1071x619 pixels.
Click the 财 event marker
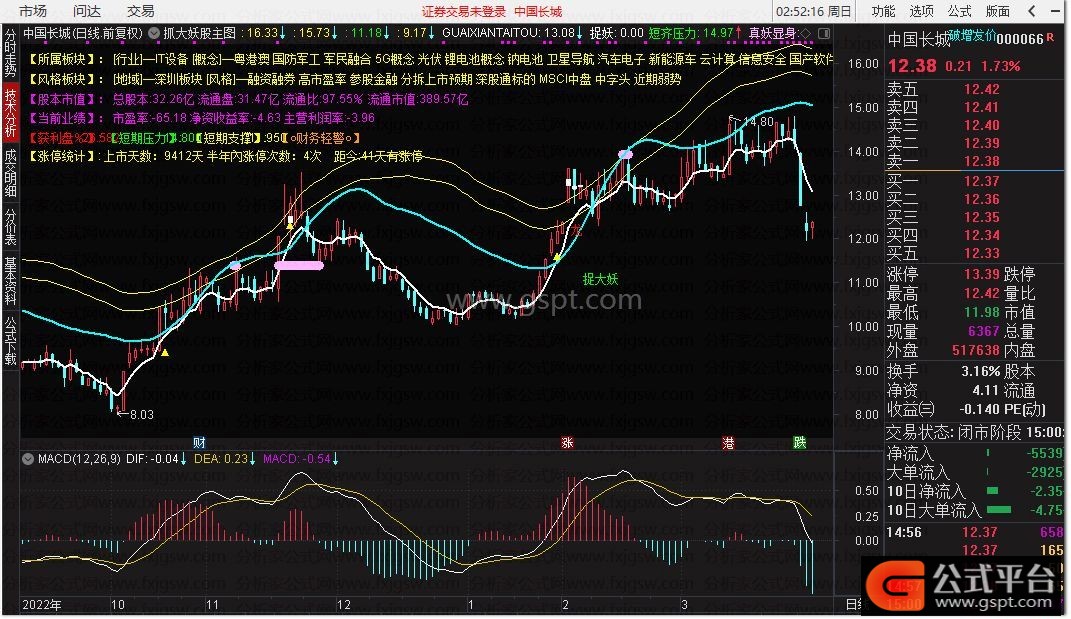pyautogui.click(x=199, y=443)
